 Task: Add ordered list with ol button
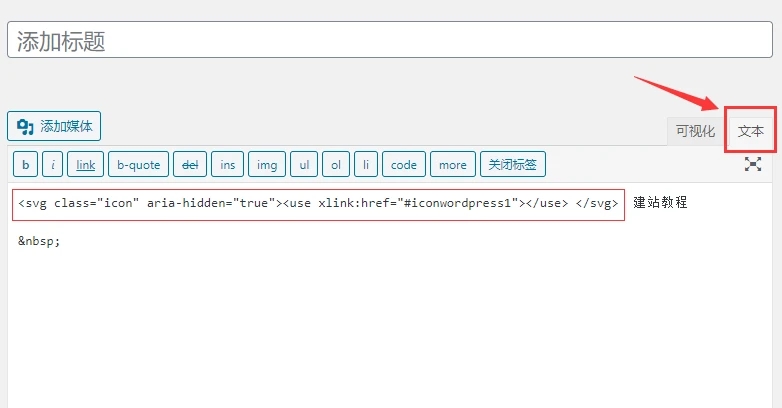pyautogui.click(x=336, y=164)
